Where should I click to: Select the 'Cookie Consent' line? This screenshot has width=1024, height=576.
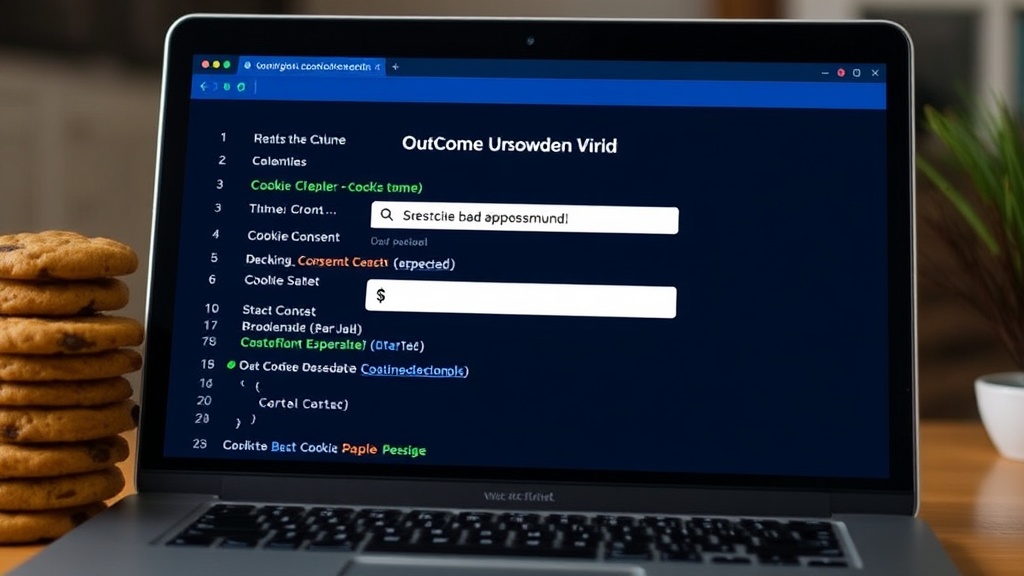(x=293, y=237)
